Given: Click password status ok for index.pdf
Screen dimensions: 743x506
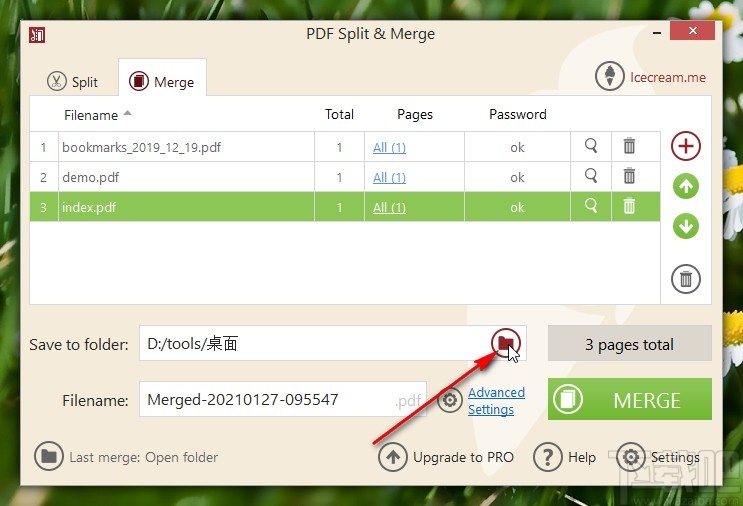Looking at the screenshot, I should [517, 207].
